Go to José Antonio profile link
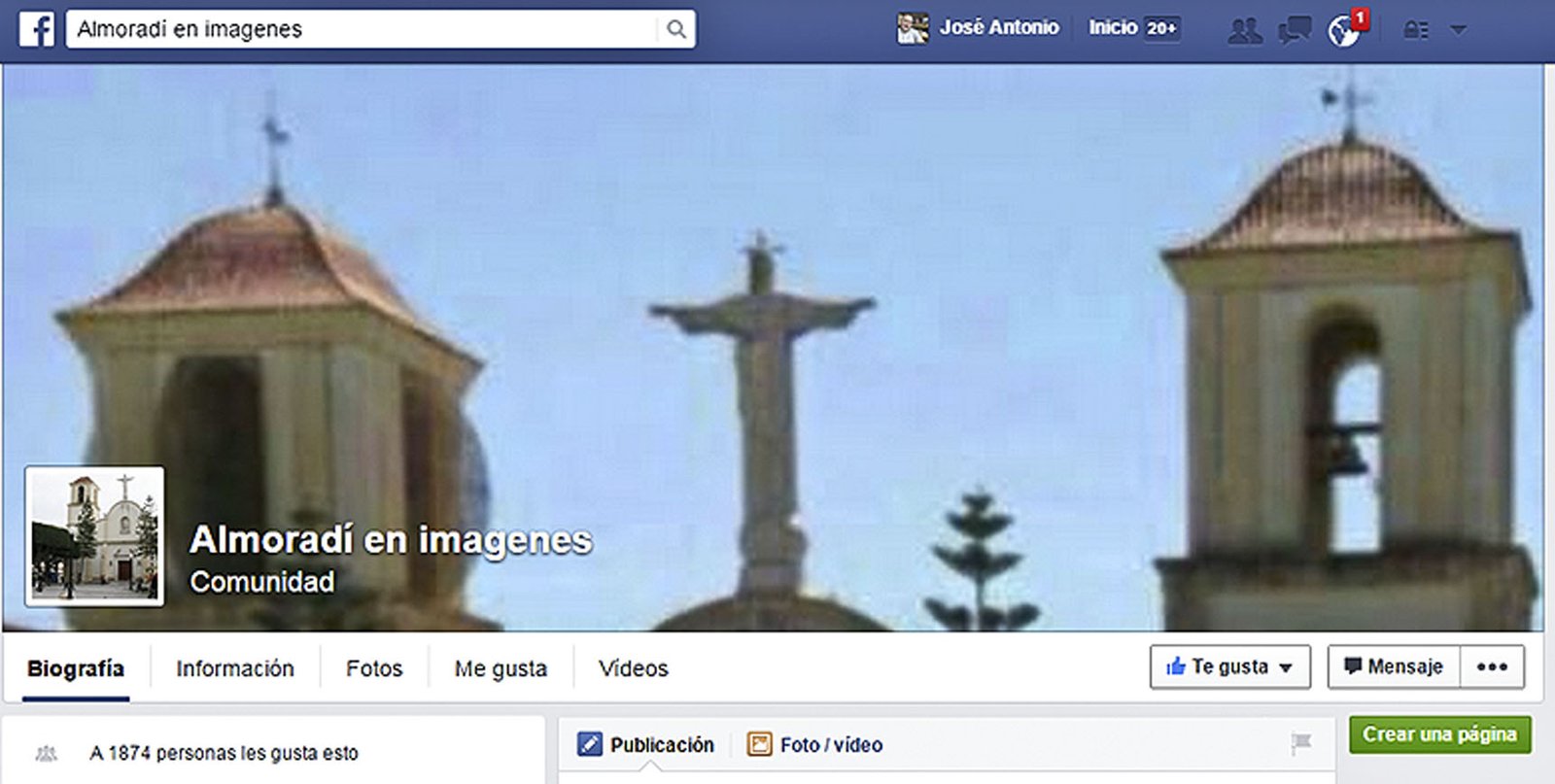 (999, 28)
